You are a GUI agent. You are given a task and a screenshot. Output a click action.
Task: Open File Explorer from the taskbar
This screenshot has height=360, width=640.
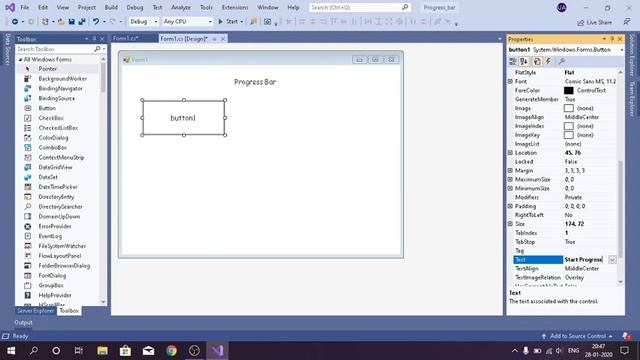(102, 351)
